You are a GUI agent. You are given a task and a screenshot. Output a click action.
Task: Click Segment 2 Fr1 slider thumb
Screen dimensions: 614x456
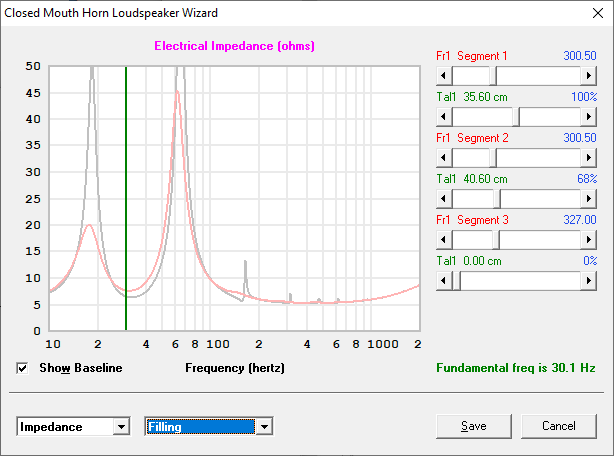click(x=493, y=158)
